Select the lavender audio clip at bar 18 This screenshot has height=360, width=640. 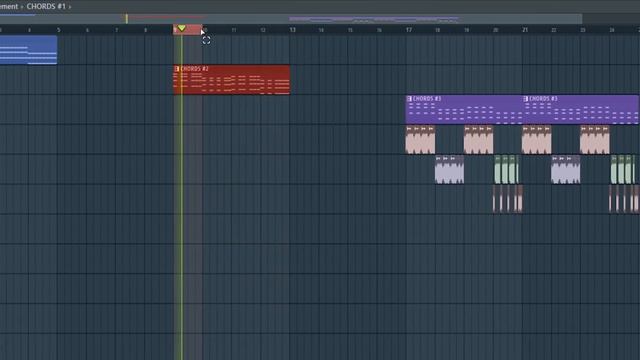(449, 169)
